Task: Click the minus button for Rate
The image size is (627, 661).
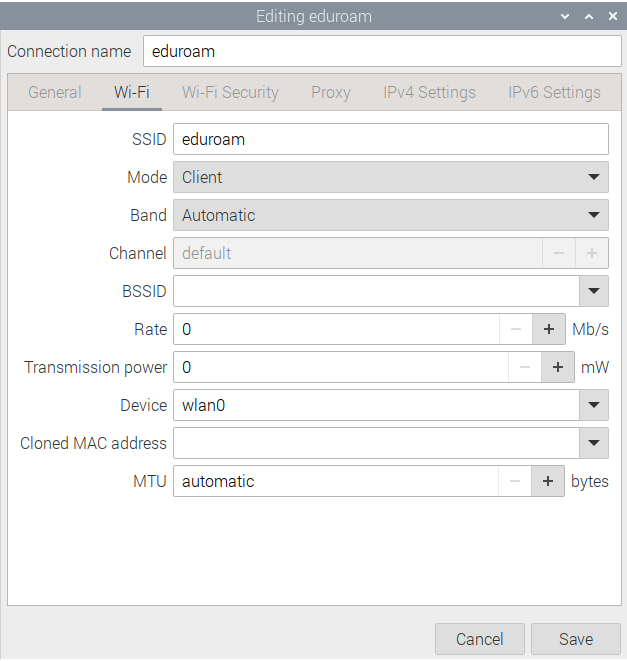Action: (516, 329)
